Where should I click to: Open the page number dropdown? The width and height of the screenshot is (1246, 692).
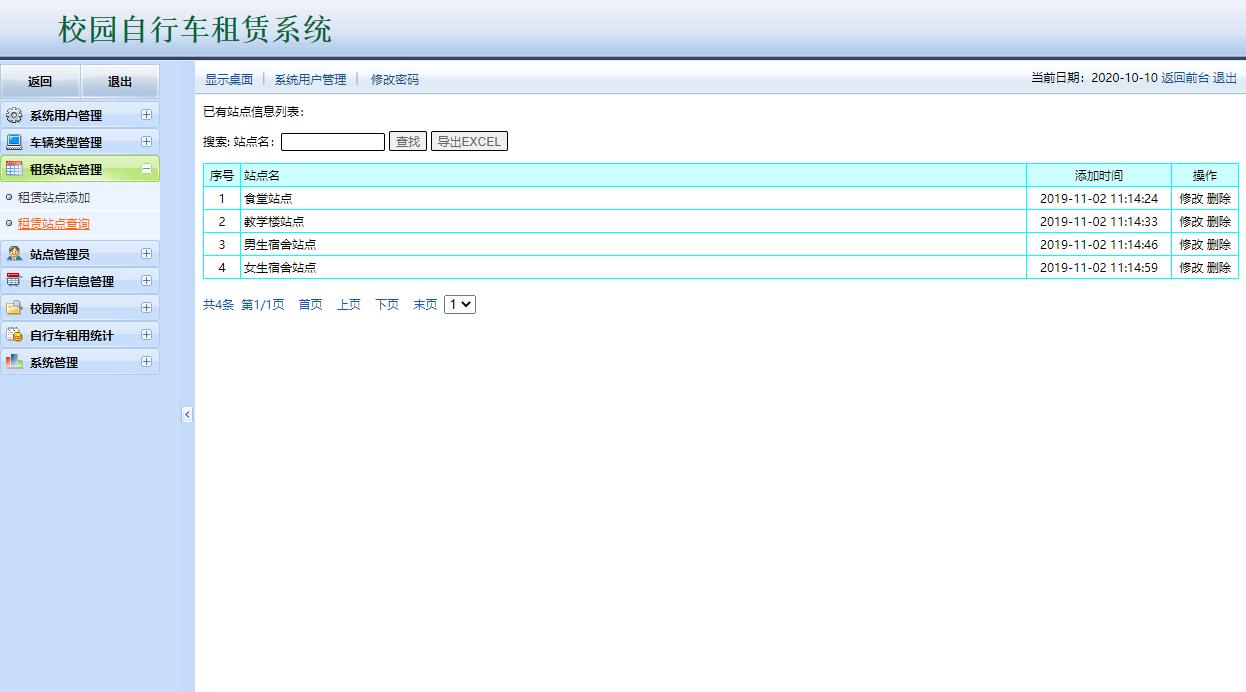pos(459,304)
